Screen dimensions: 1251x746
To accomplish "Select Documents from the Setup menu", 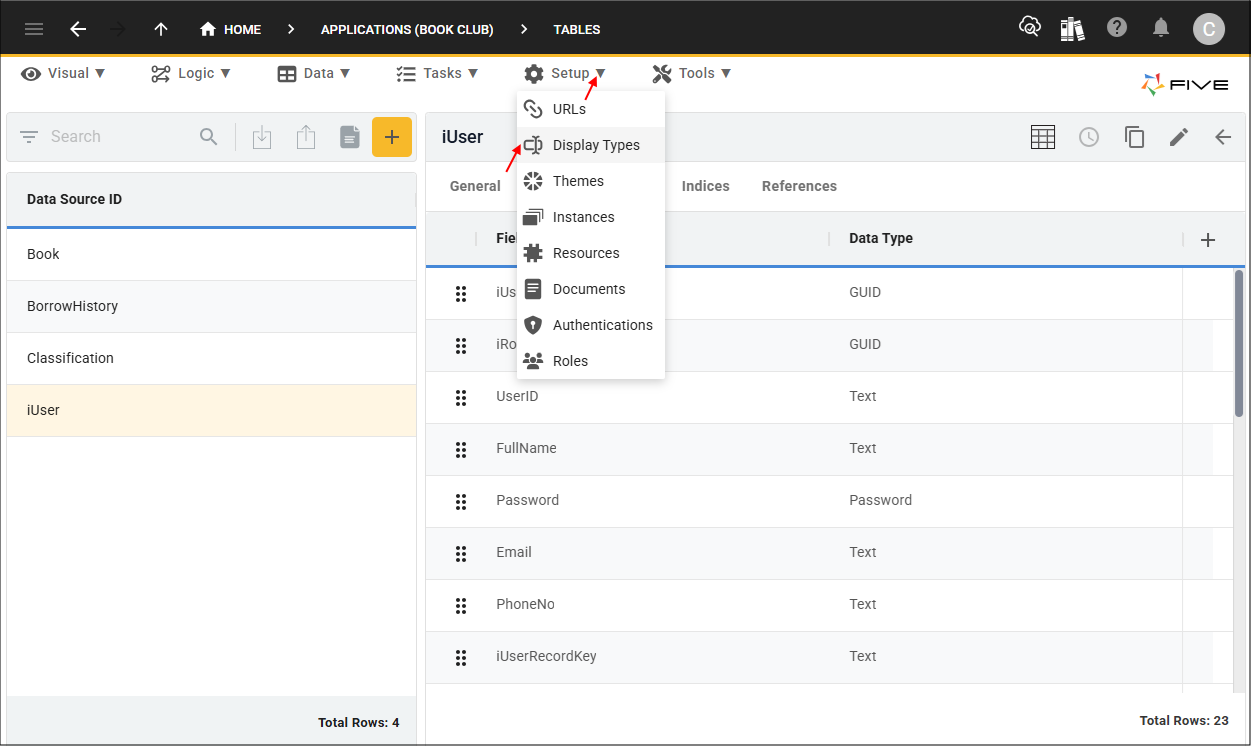I will tap(591, 289).
